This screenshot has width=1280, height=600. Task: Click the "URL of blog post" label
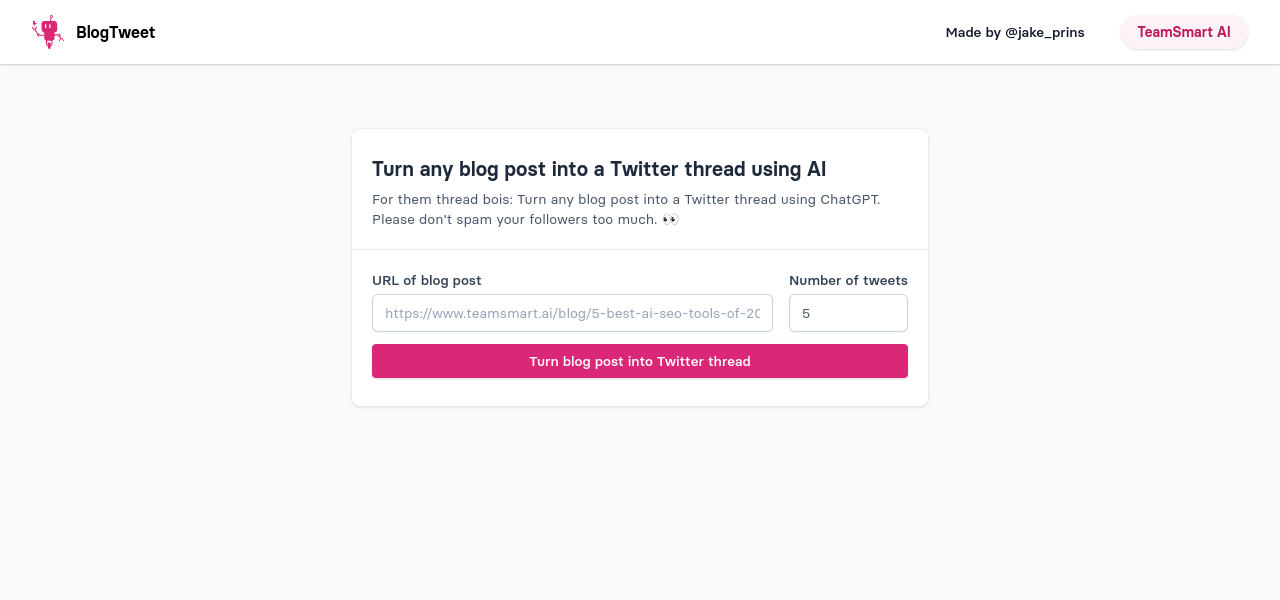tap(427, 280)
